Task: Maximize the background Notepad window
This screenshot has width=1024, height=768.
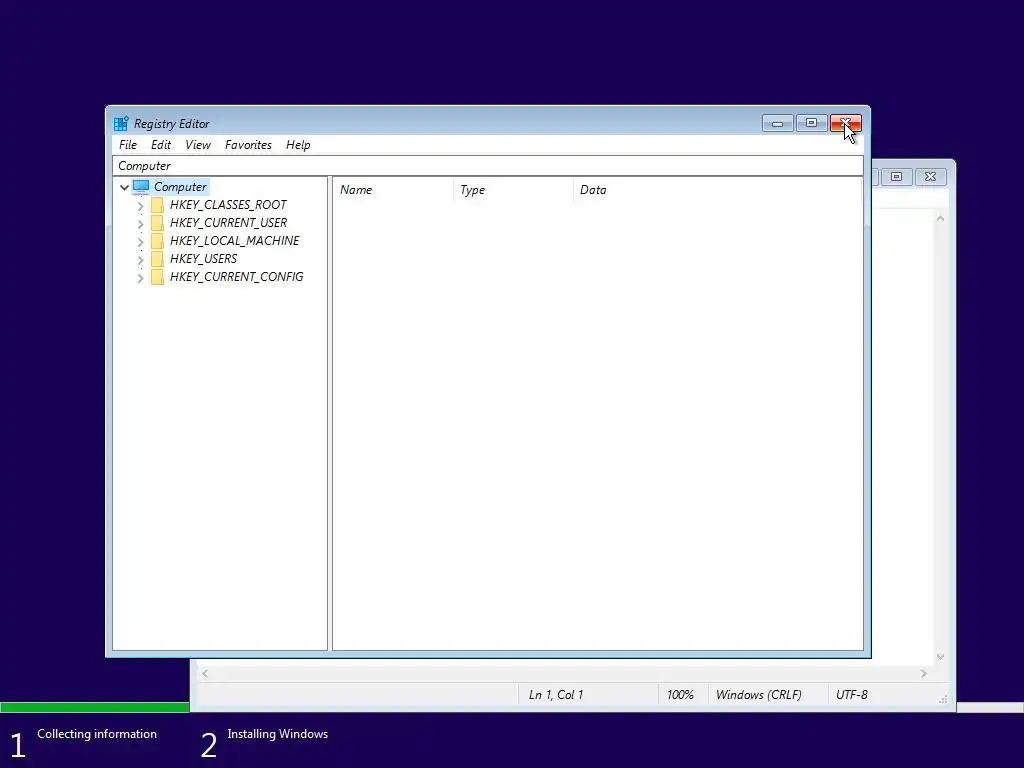Action: (897, 177)
